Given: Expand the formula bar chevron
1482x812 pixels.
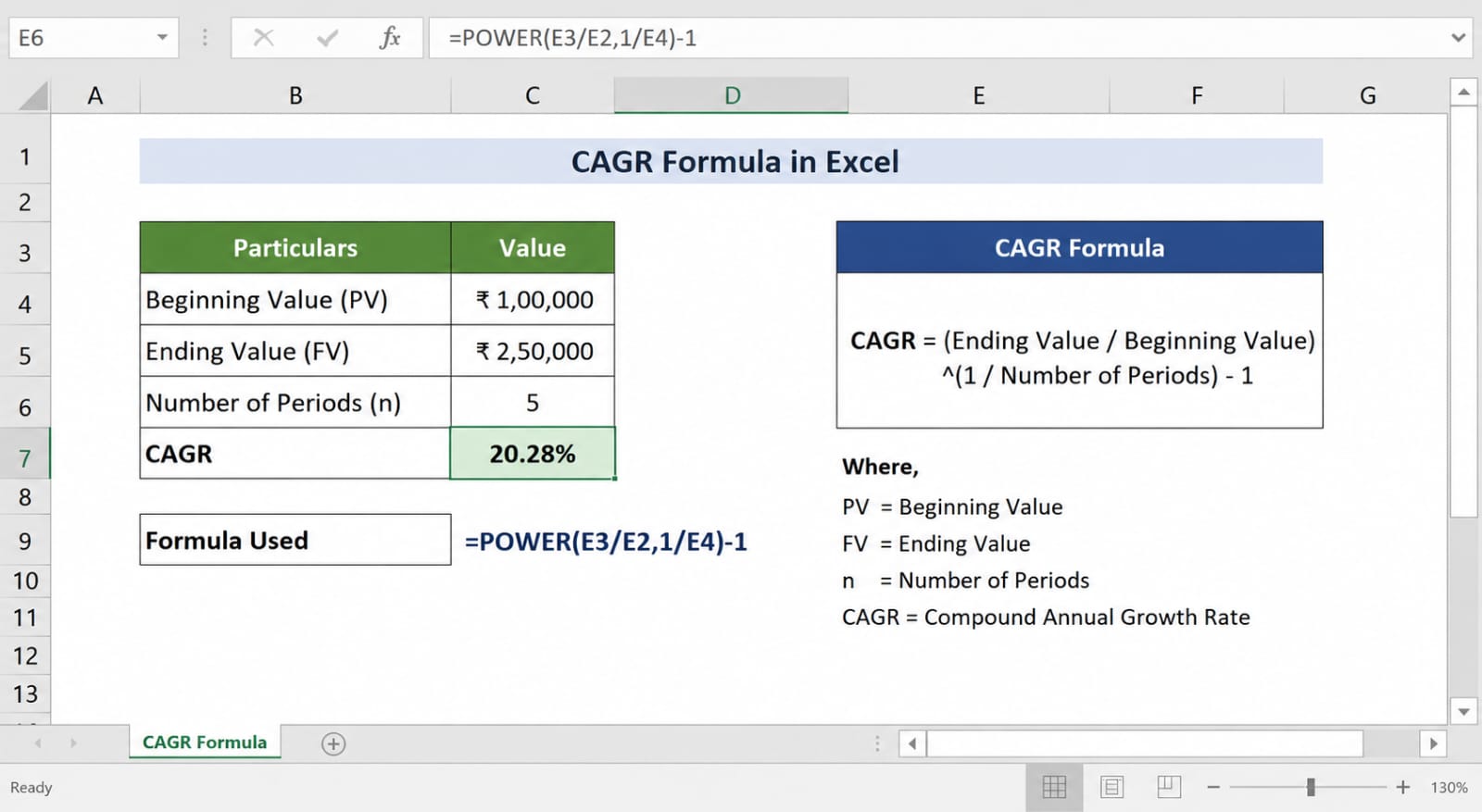Looking at the screenshot, I should [x=1458, y=38].
